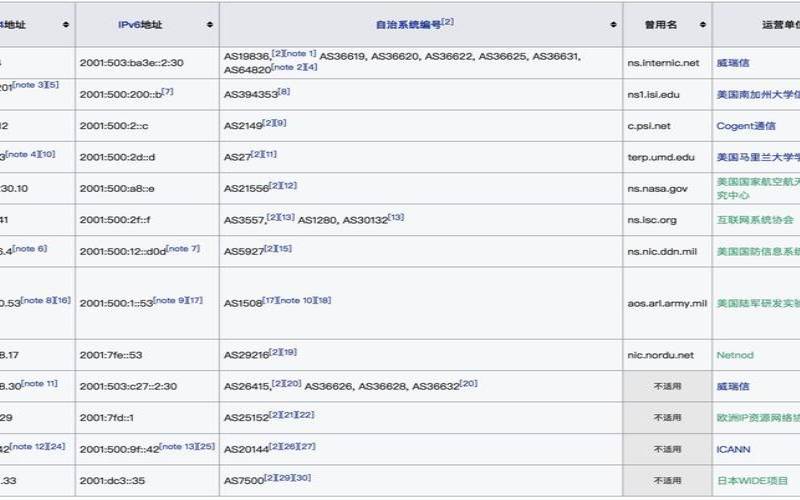Open [note 11] reference in IPv4 column

[x=40, y=383]
